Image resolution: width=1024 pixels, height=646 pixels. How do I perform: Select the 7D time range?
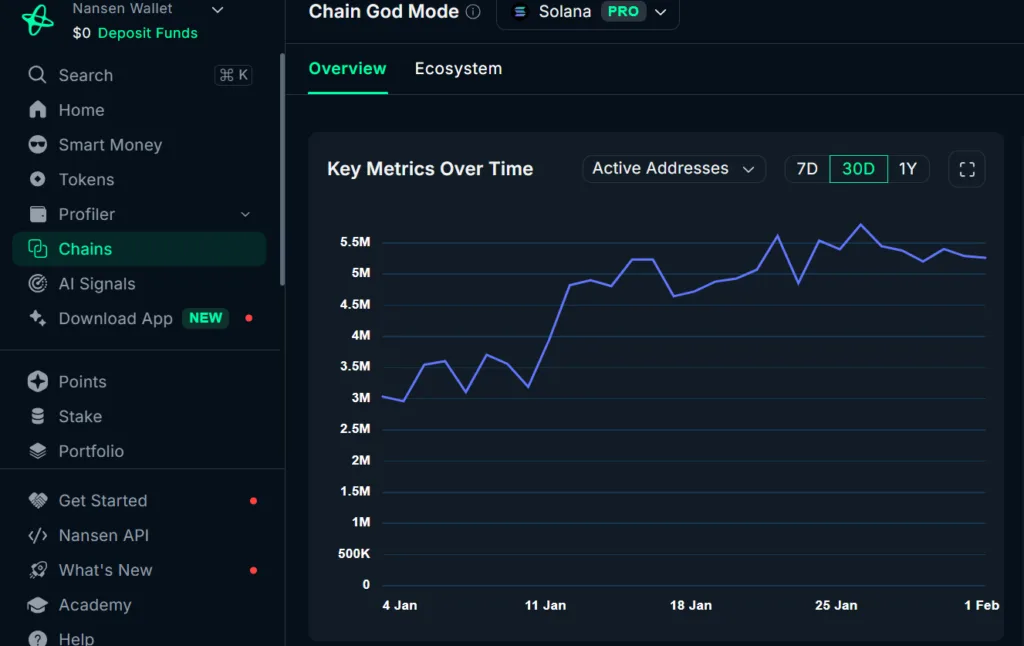click(807, 169)
